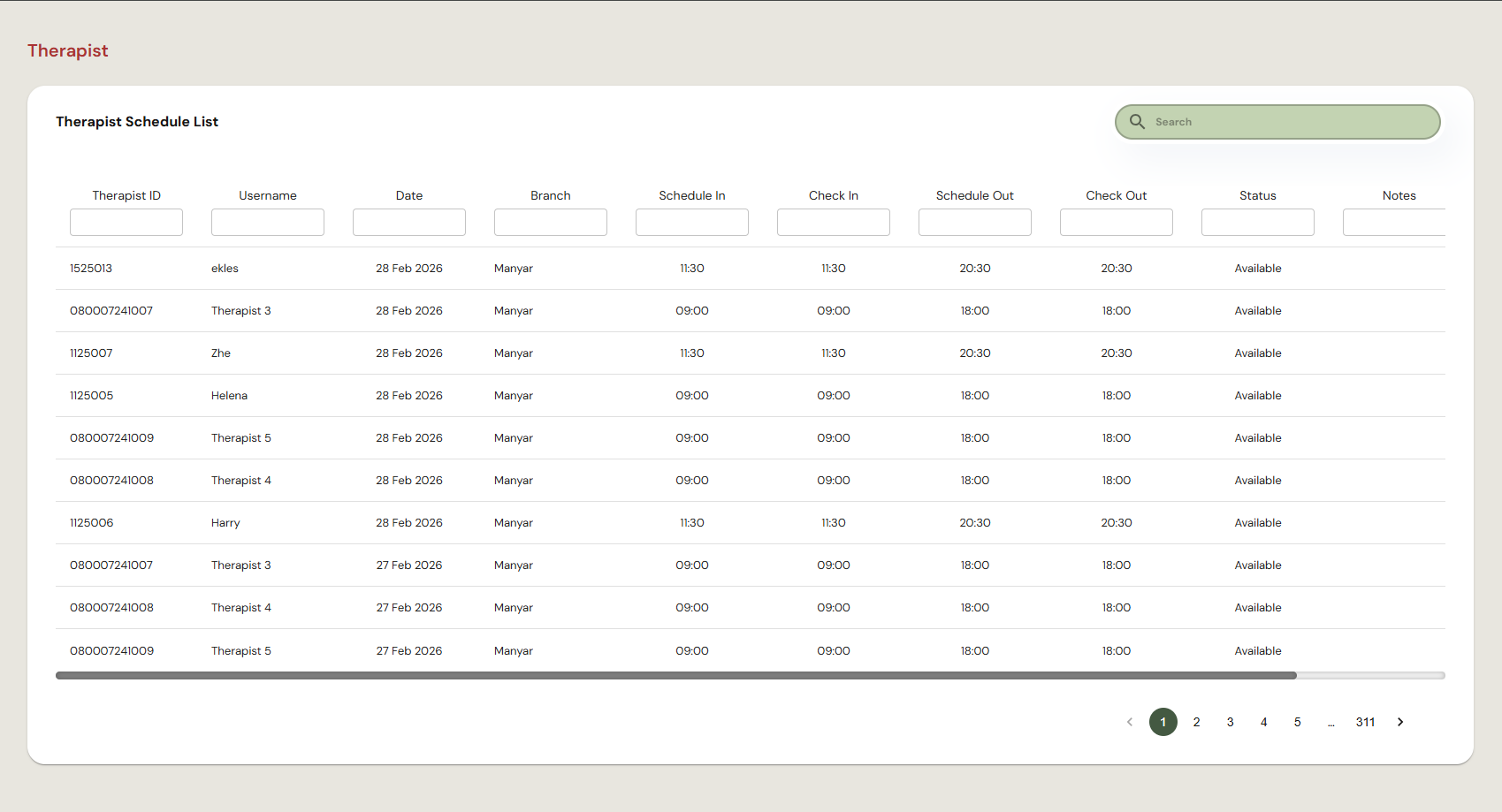Viewport: 1502px width, 812px height.
Task: Click the Check Out filter box
Action: click(1117, 222)
